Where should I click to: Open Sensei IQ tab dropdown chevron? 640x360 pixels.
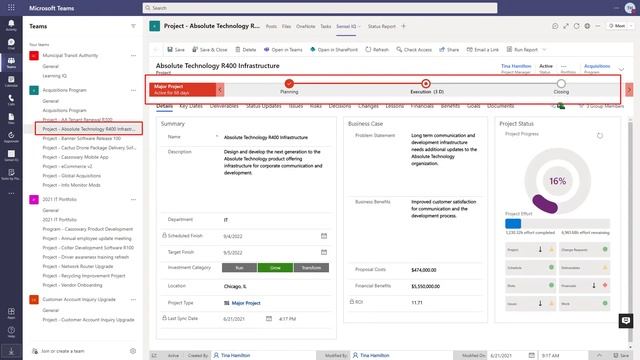coord(360,27)
